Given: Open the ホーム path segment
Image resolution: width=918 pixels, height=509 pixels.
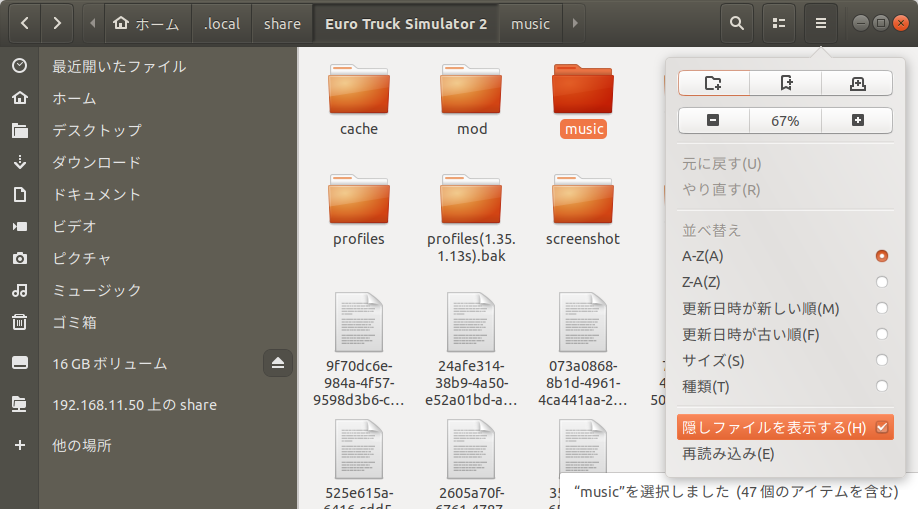Looking at the screenshot, I should pyautogui.click(x=148, y=23).
